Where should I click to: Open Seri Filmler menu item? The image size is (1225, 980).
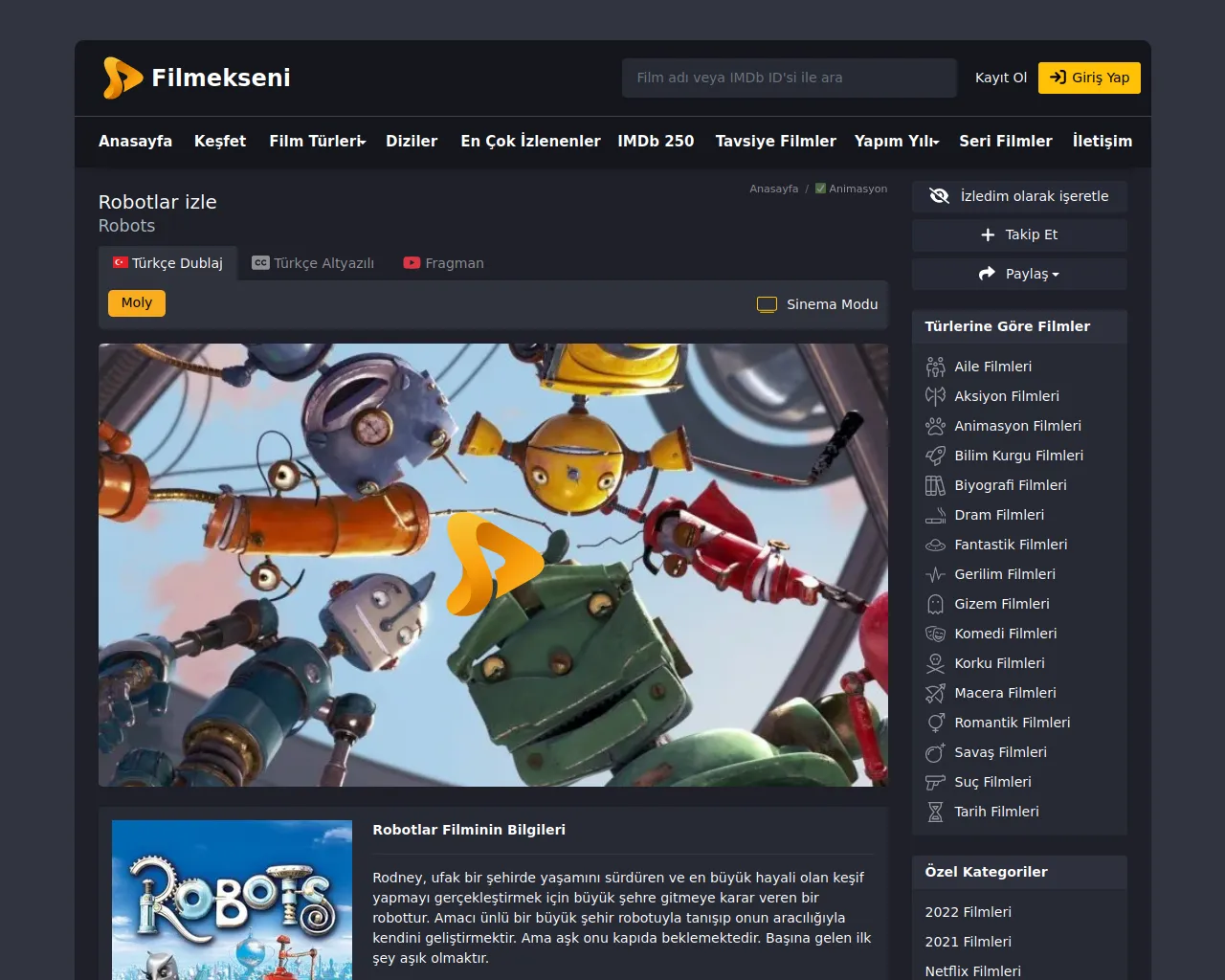[x=1006, y=141]
